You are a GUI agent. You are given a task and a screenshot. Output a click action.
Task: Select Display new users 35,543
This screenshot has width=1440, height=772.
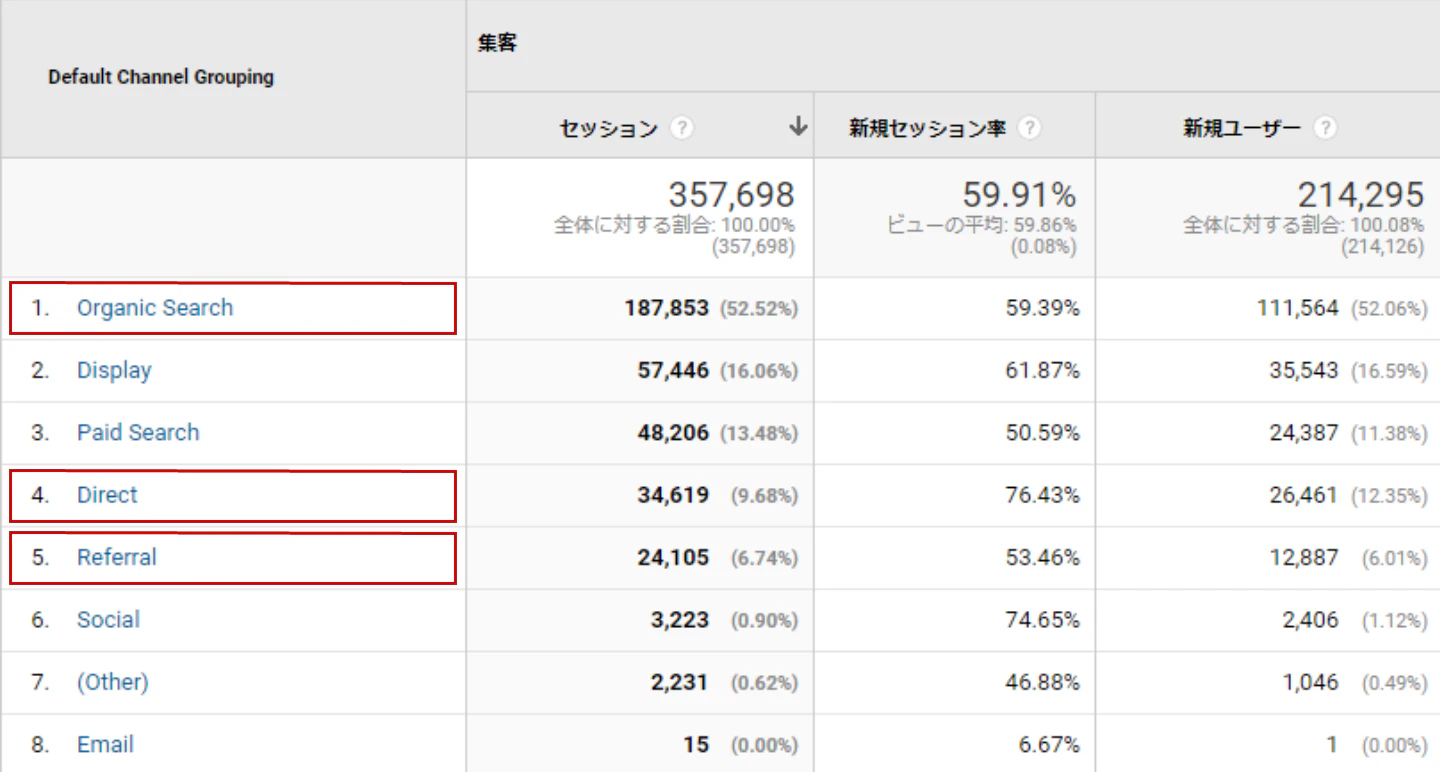coord(1304,370)
